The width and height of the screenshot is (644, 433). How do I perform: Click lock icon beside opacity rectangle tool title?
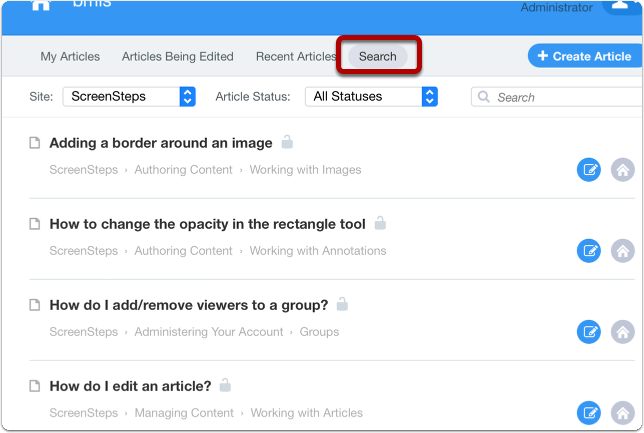(x=380, y=223)
